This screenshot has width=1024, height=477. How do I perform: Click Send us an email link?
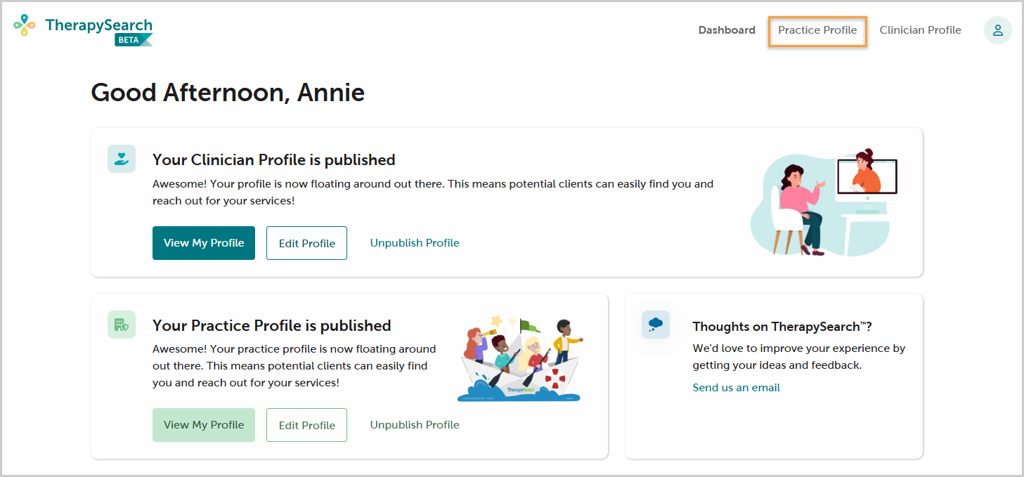point(736,387)
